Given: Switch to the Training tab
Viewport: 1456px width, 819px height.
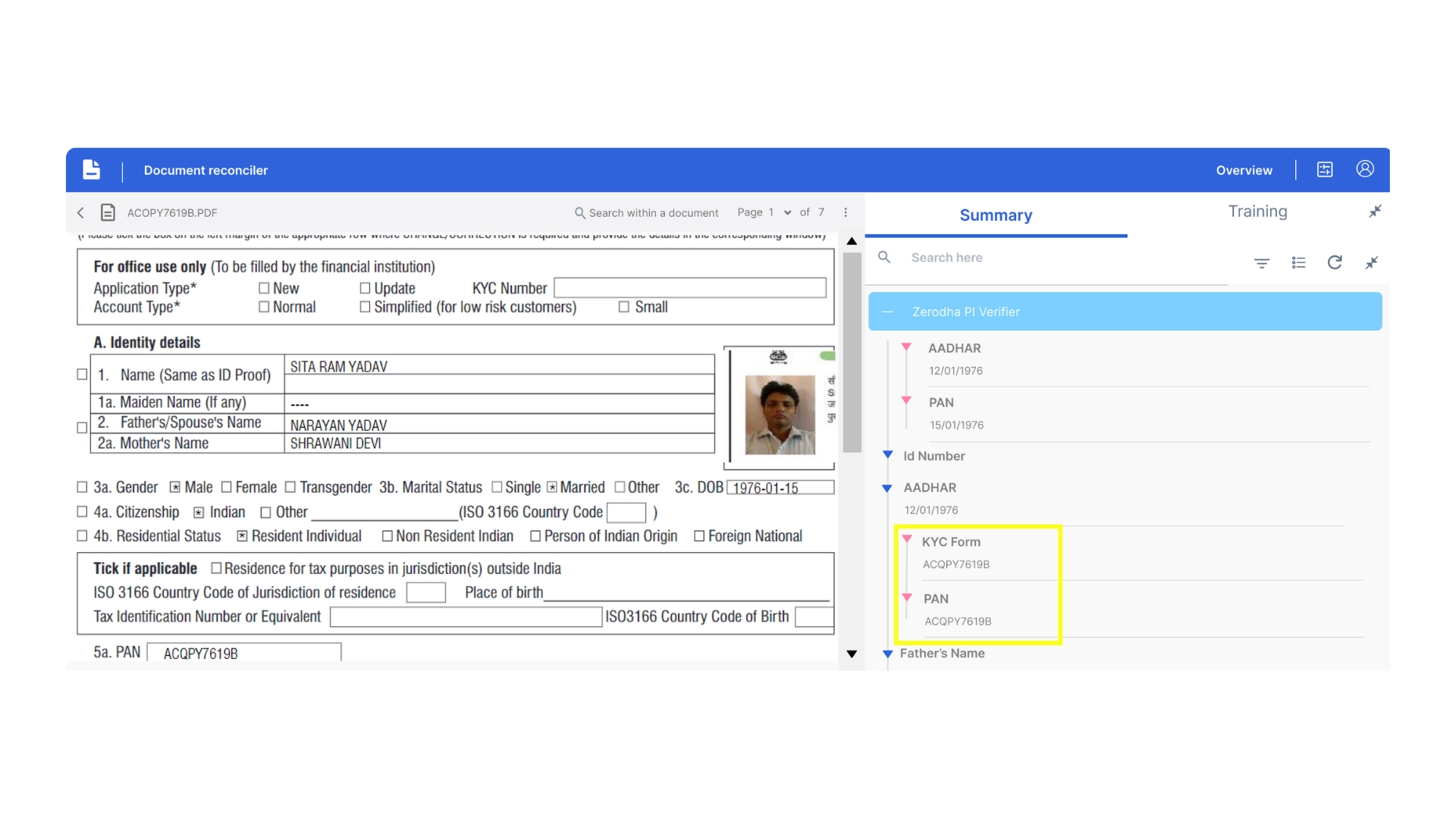Looking at the screenshot, I should (x=1257, y=212).
